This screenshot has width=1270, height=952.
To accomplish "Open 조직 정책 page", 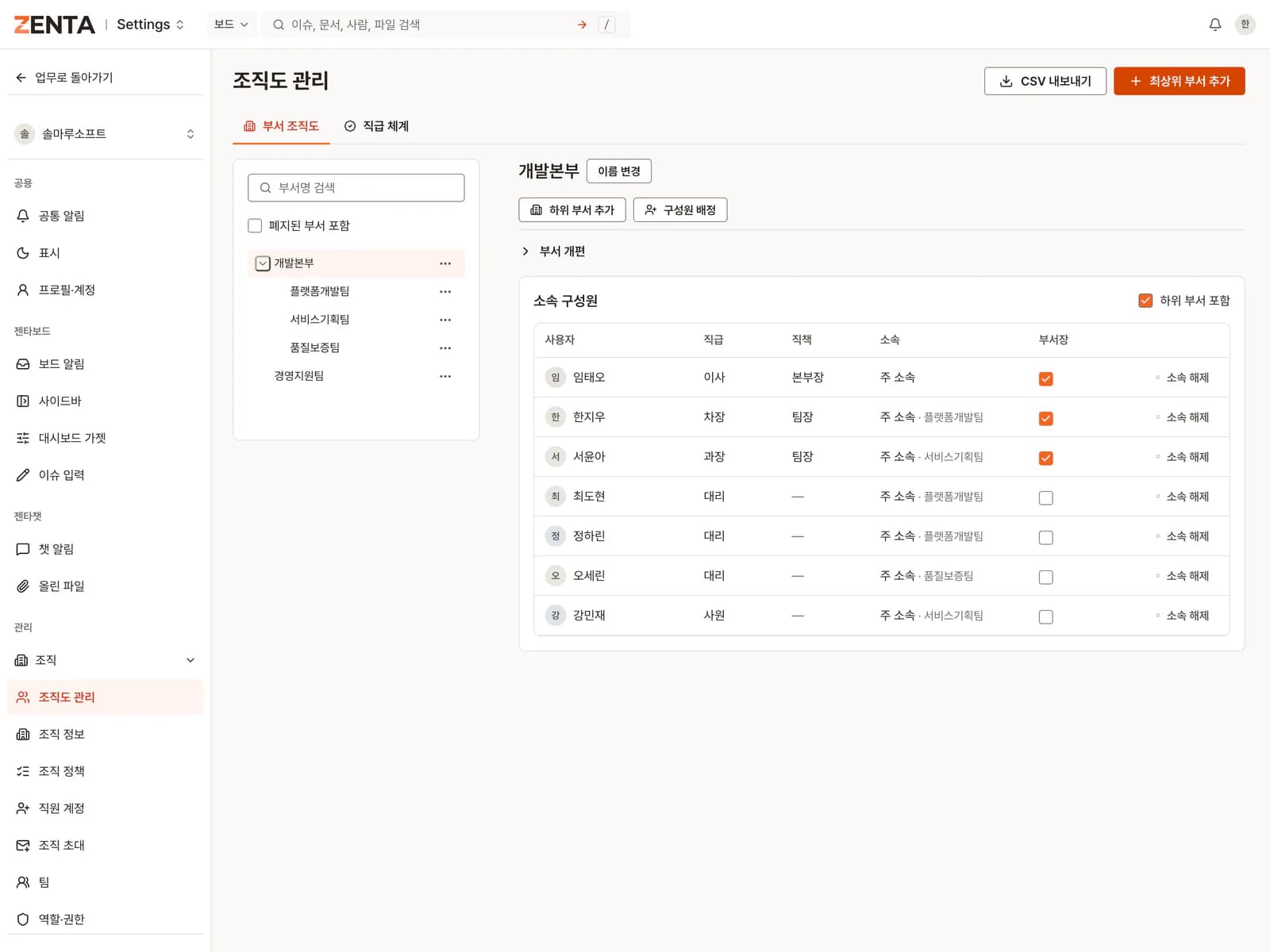I will point(105,771).
